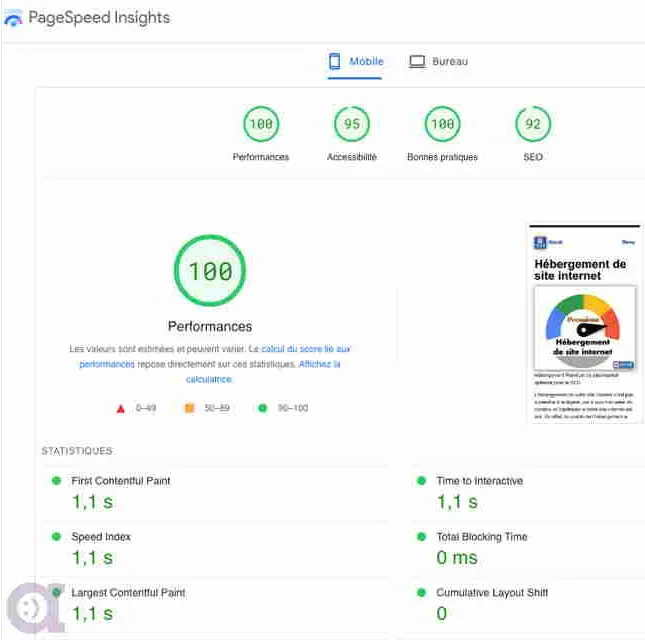Switch to the Mobile tab
The width and height of the screenshot is (645, 640).
355,62
